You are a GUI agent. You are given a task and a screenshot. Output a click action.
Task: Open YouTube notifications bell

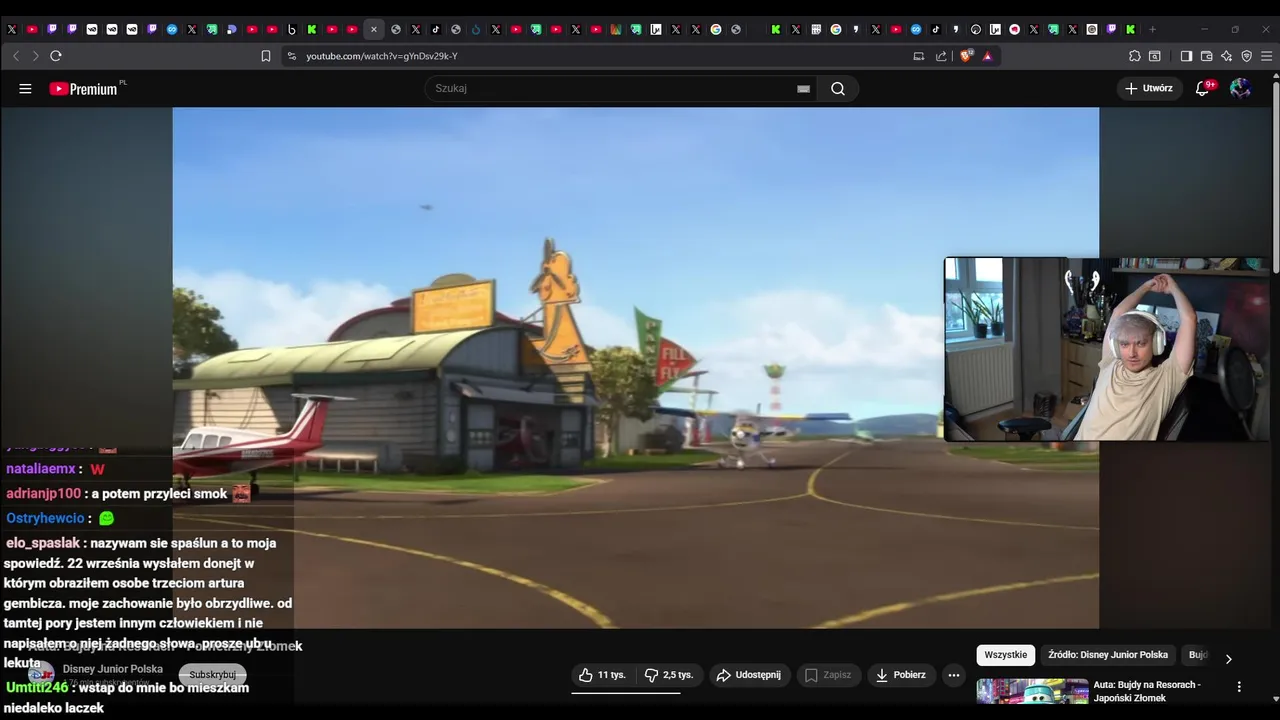tap(1203, 88)
